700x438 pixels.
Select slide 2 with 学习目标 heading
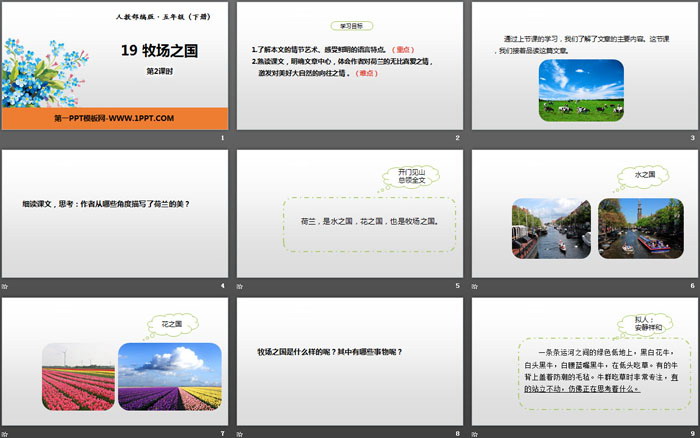(350, 66)
